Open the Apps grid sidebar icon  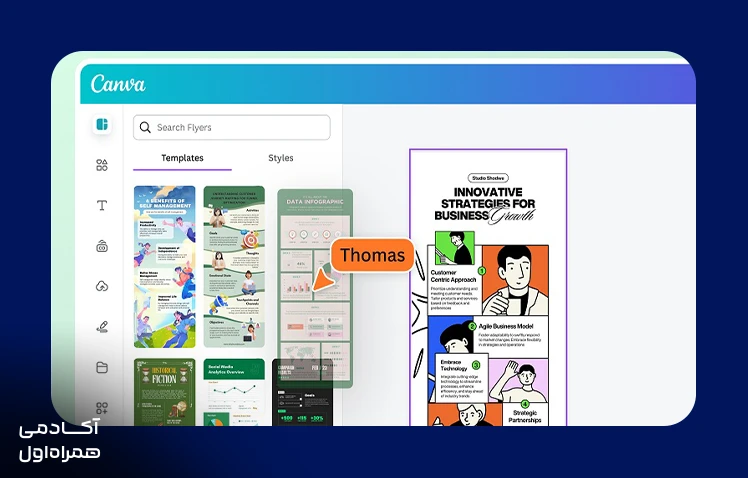102,408
